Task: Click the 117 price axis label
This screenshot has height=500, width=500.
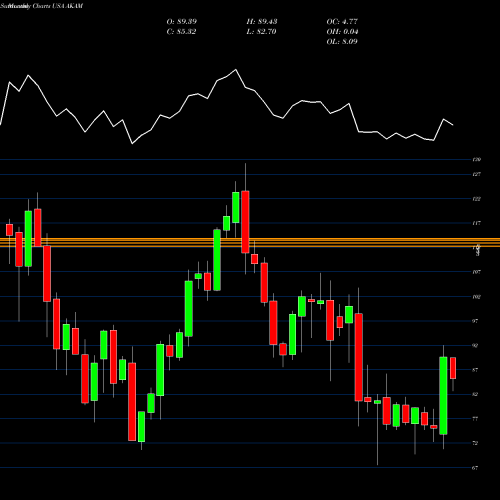Action: [477, 223]
